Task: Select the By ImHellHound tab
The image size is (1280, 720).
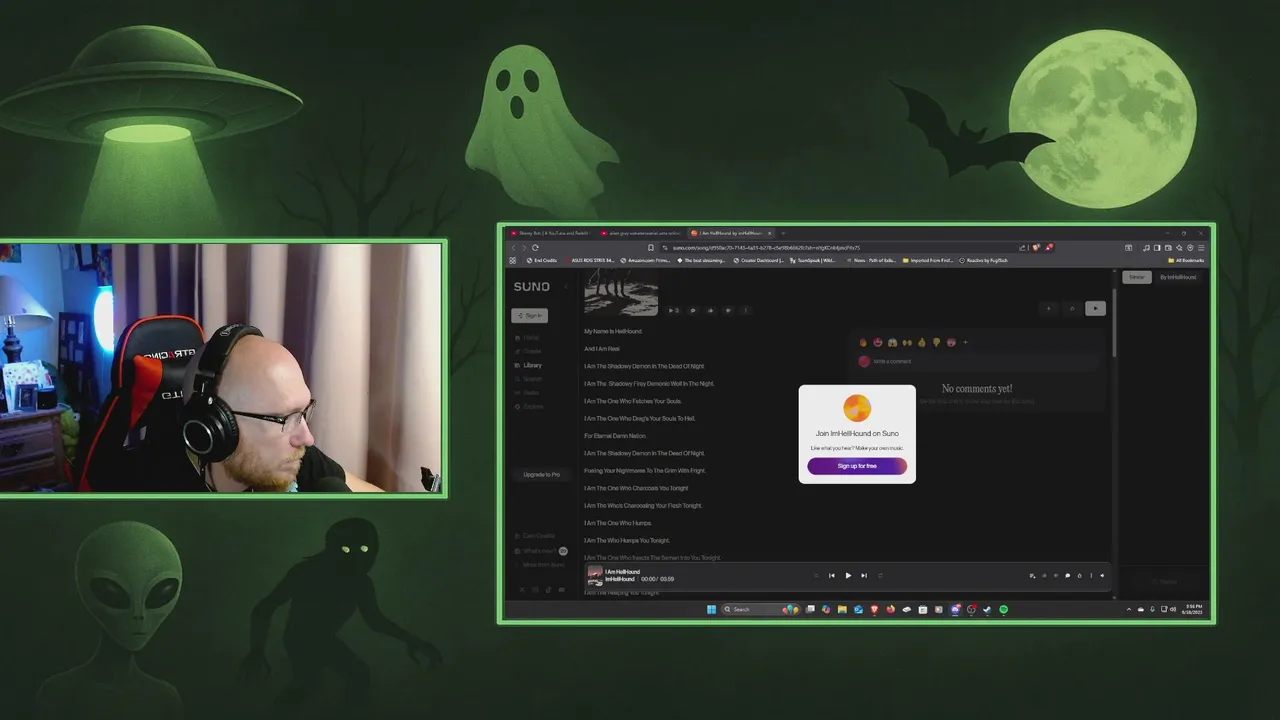Action: tap(1178, 277)
